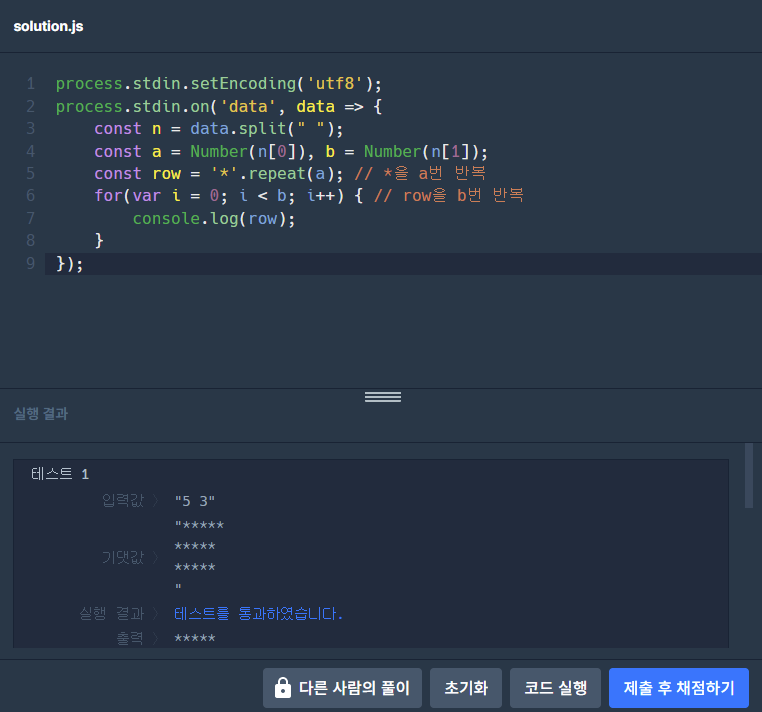Click the Number(n[0]) expression on line 4
Screen dimensions: 762x712
247,152
